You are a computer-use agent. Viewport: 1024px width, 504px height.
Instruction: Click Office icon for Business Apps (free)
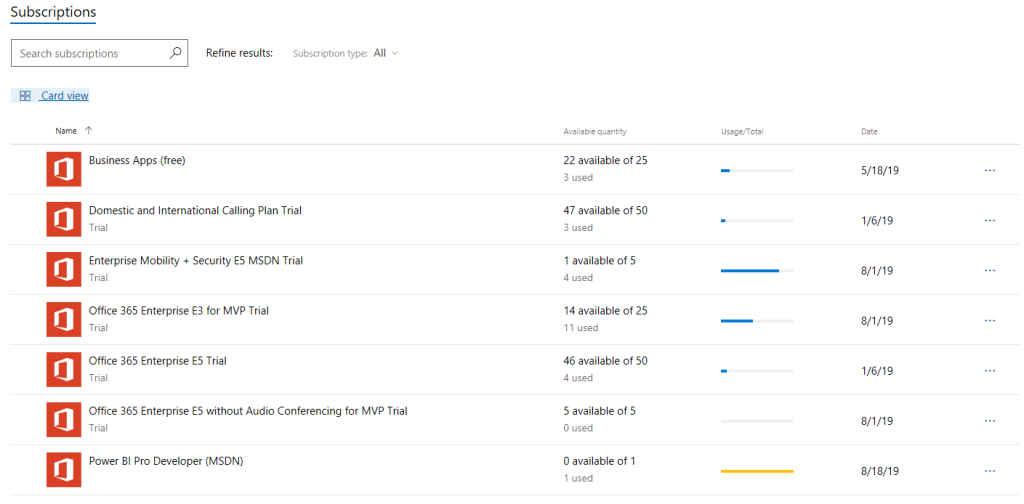pyautogui.click(x=64, y=169)
